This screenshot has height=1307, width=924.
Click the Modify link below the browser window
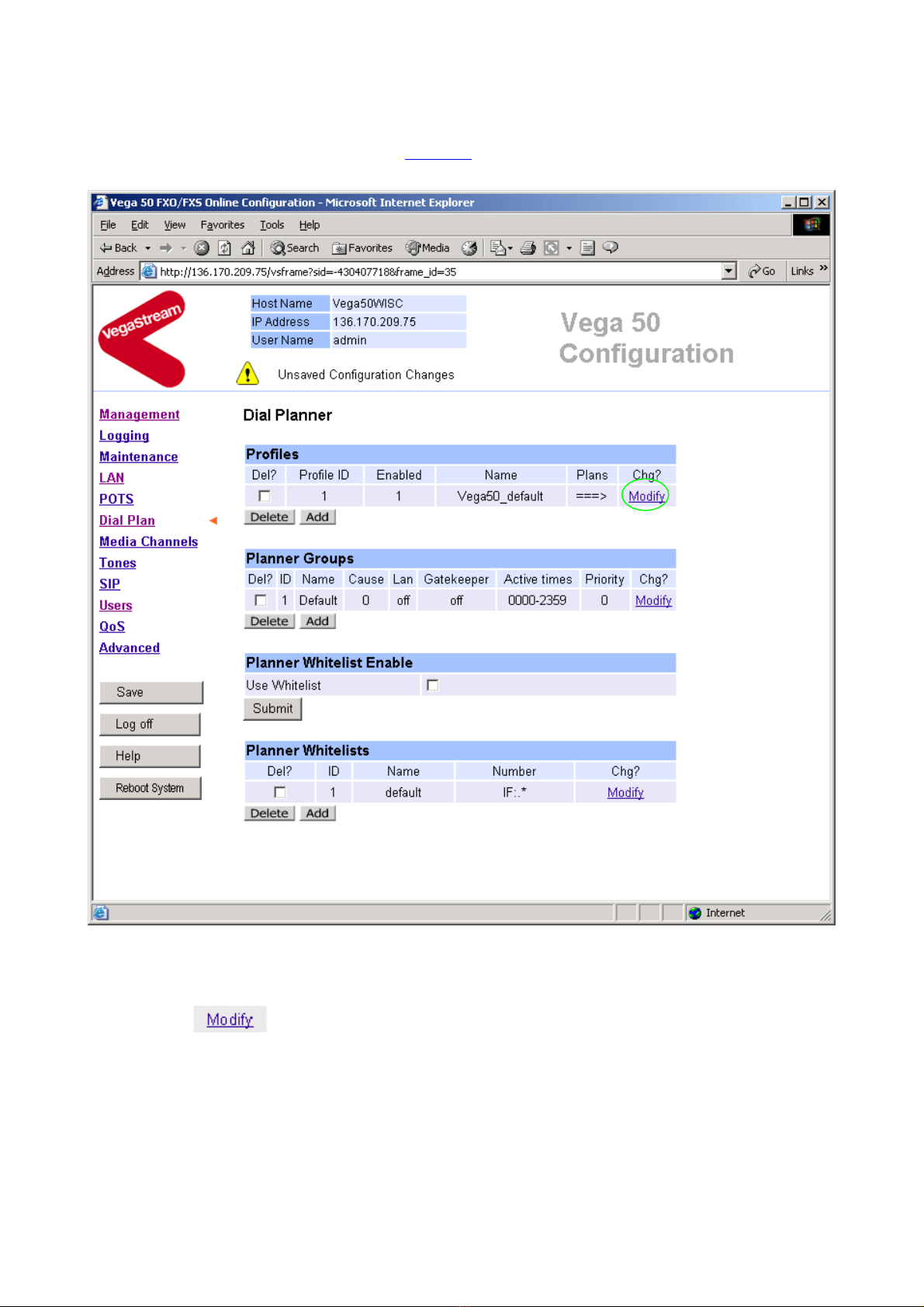[x=230, y=1019]
